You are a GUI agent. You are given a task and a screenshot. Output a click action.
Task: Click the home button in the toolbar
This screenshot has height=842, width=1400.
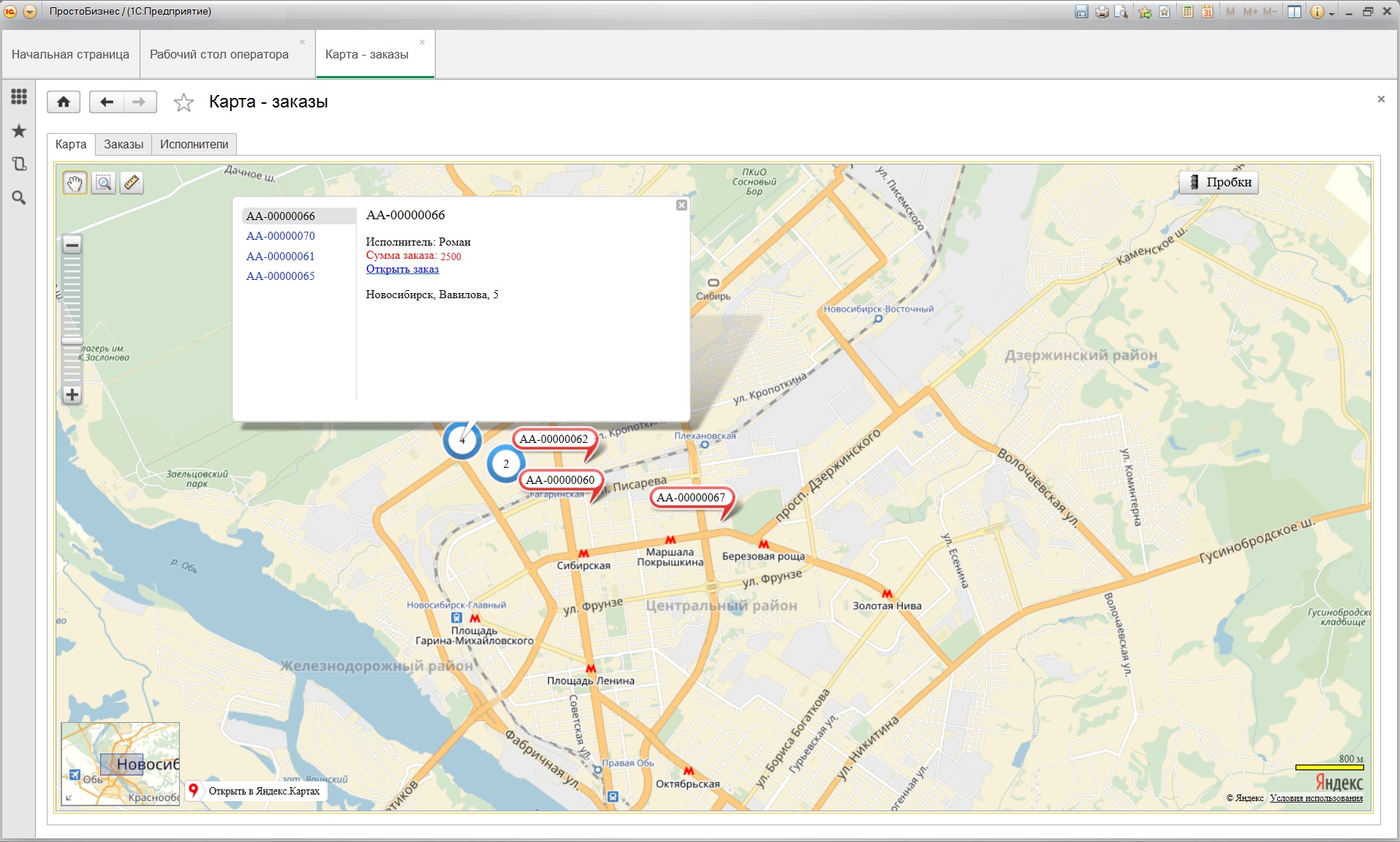[x=64, y=102]
